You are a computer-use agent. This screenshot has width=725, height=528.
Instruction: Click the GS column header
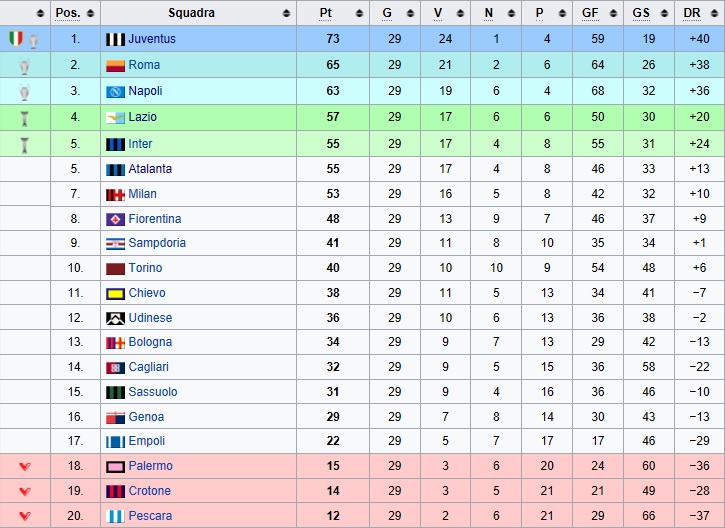[x=641, y=13]
